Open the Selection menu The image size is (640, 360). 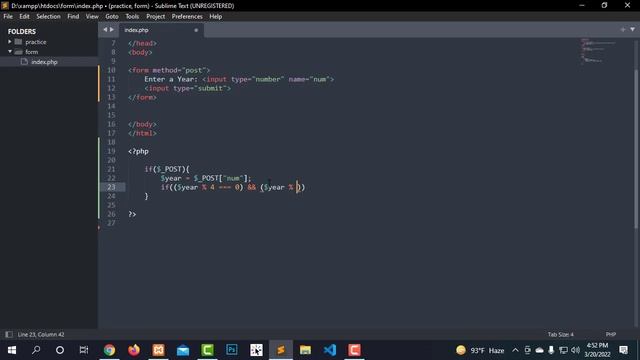48,16
